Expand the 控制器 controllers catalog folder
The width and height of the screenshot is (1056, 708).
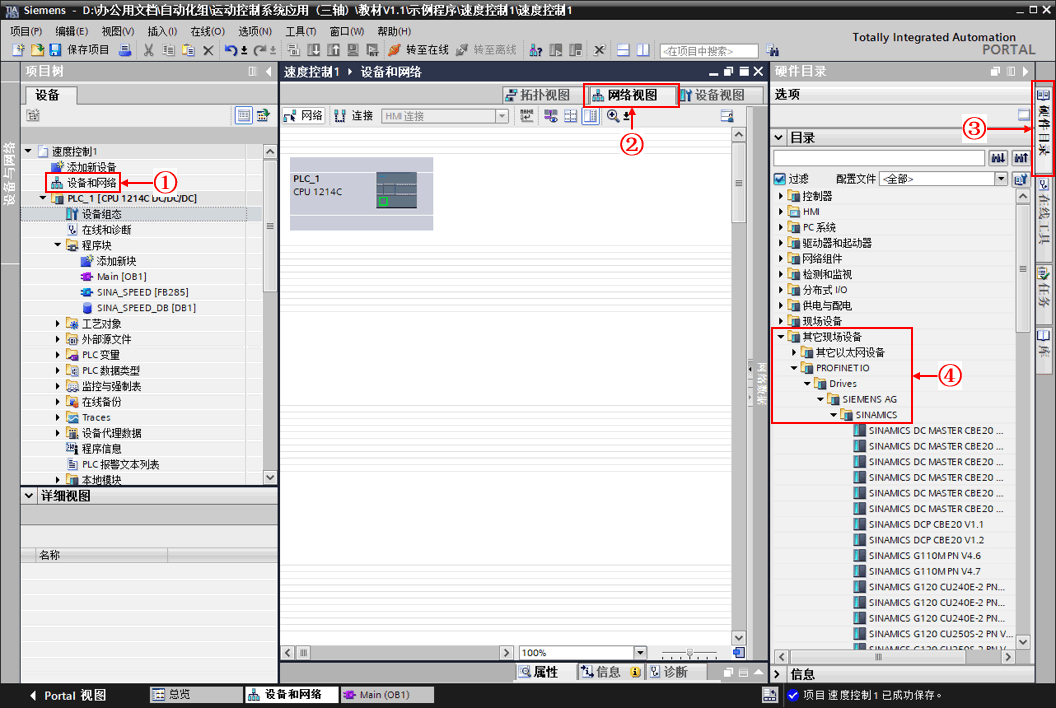point(781,196)
